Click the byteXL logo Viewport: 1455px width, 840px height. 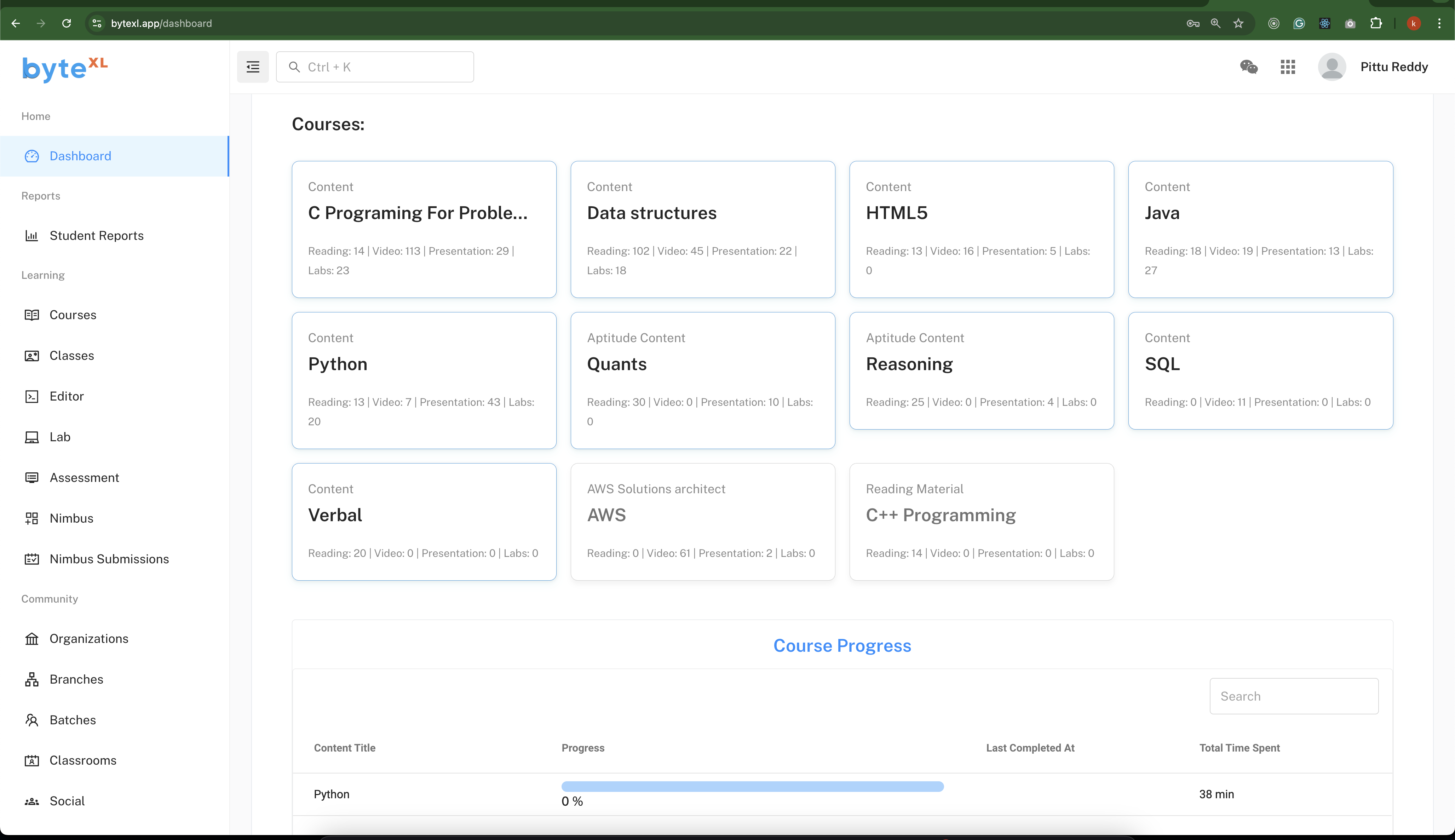[65, 68]
